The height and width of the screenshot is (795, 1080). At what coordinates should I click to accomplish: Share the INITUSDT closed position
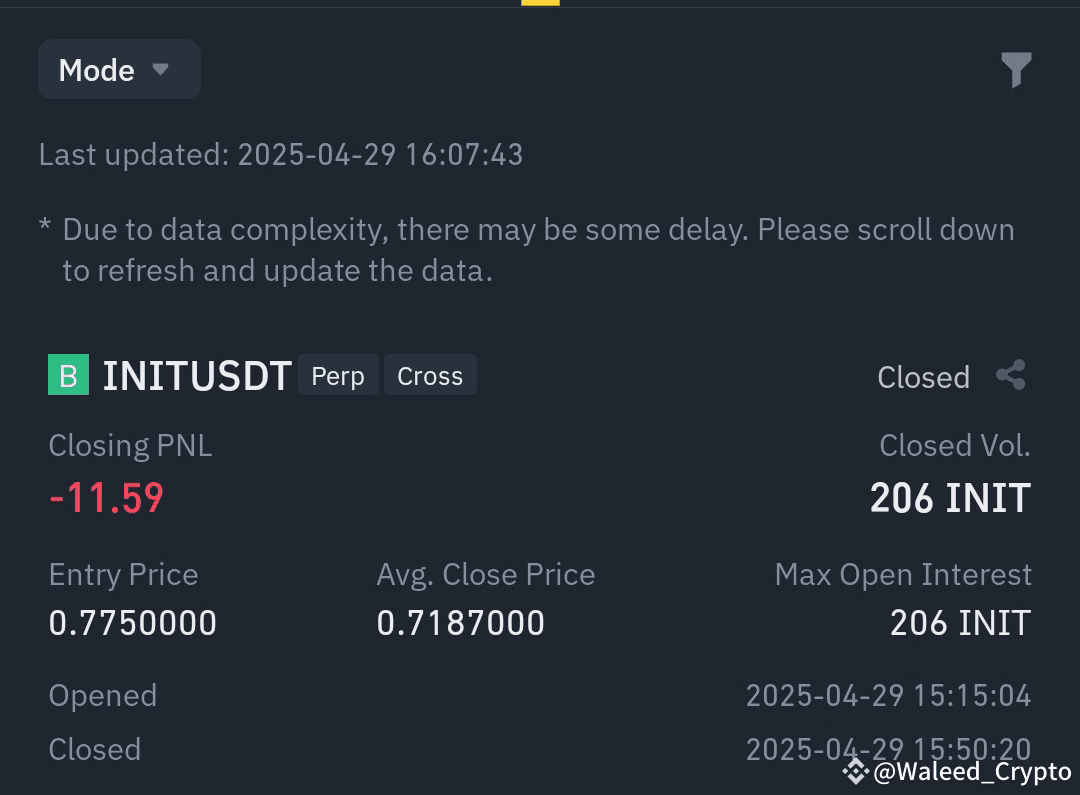[x=1011, y=375]
